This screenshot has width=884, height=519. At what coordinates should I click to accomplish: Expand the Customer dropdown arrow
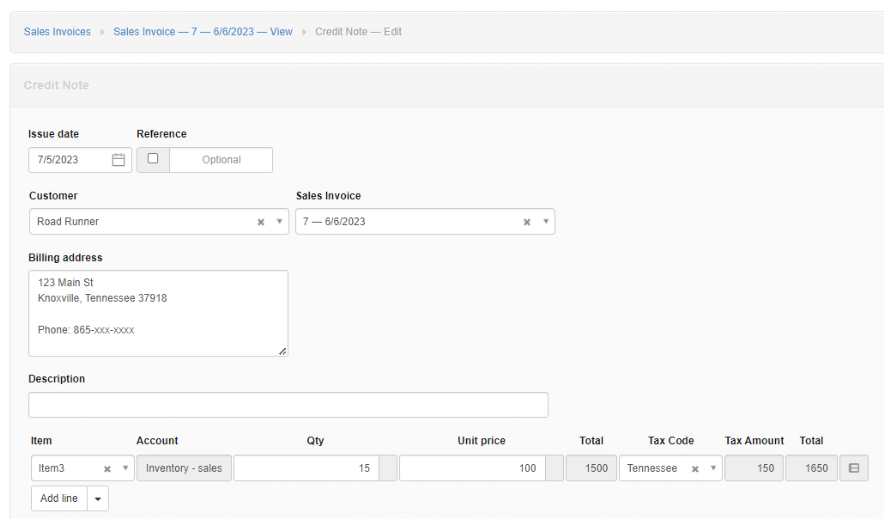click(x=279, y=221)
